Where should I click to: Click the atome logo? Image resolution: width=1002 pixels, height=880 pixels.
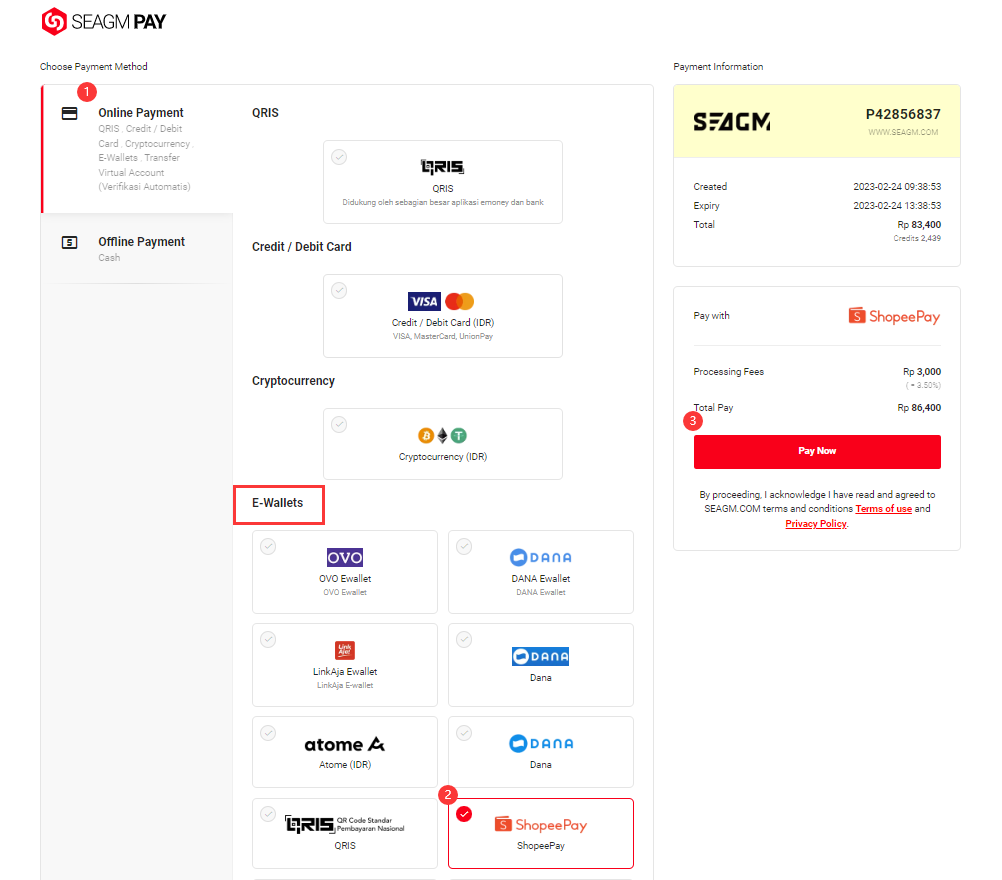(345, 745)
